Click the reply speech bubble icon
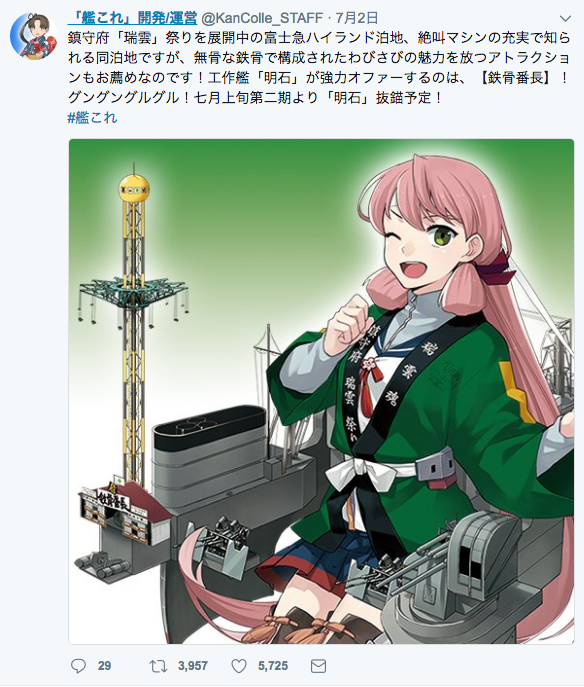This screenshot has width=584, height=687. tap(78, 666)
